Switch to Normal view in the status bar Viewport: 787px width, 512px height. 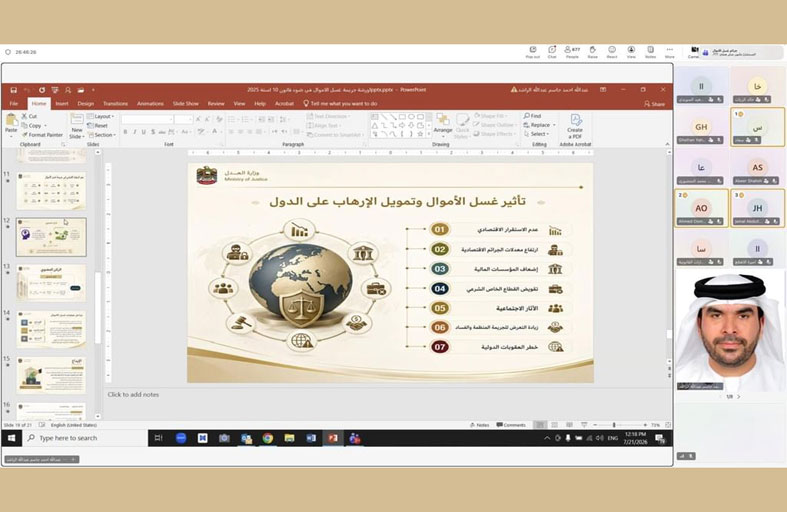[x=540, y=425]
